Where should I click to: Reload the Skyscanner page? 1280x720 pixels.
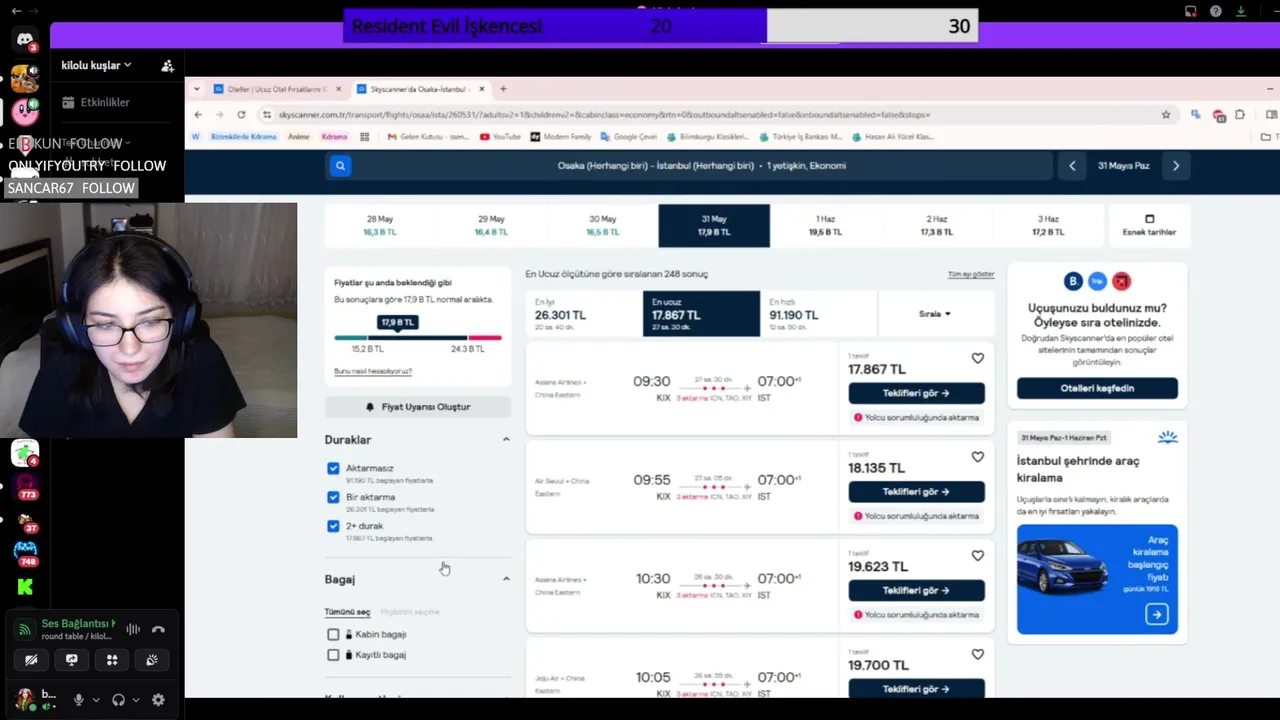(x=241, y=115)
